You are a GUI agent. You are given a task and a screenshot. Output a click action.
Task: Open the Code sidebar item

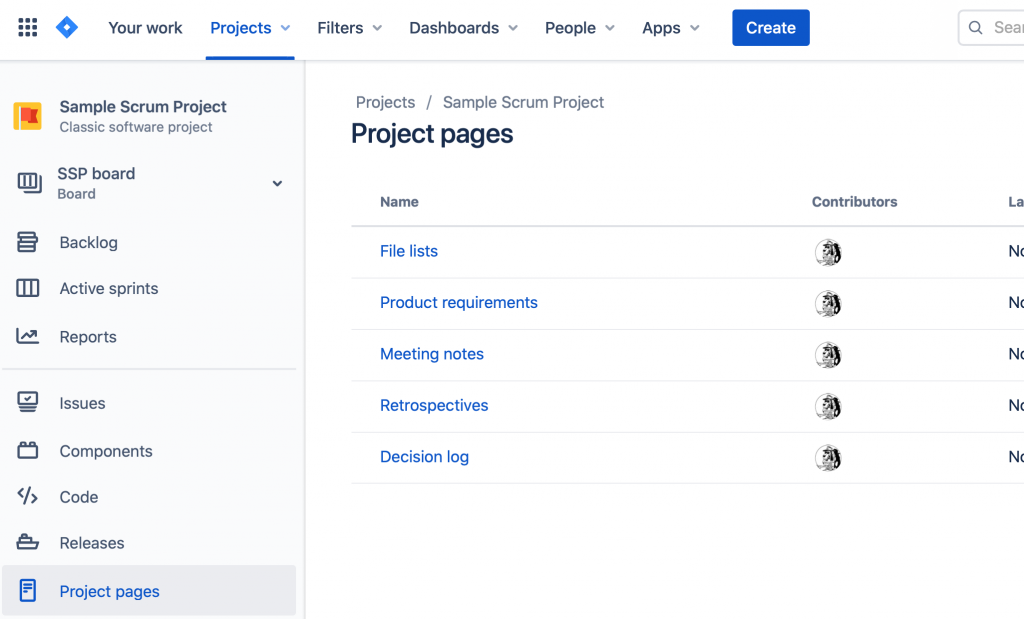point(149,497)
